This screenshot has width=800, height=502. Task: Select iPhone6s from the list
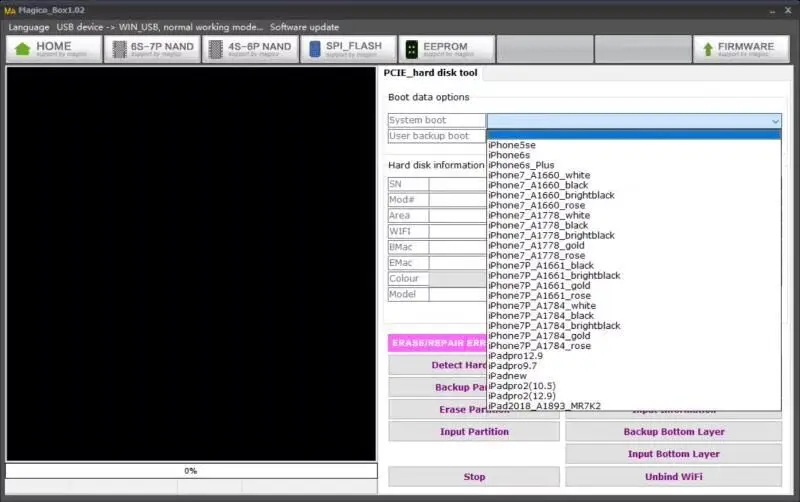[634, 155]
